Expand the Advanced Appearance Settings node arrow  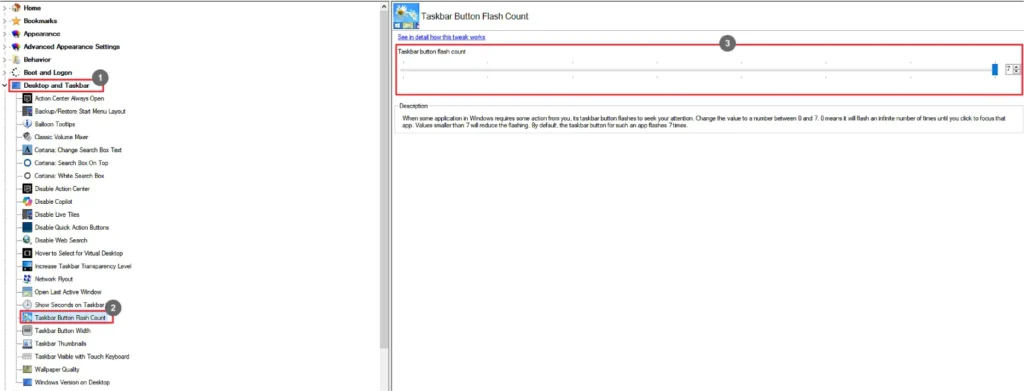(x=5, y=47)
